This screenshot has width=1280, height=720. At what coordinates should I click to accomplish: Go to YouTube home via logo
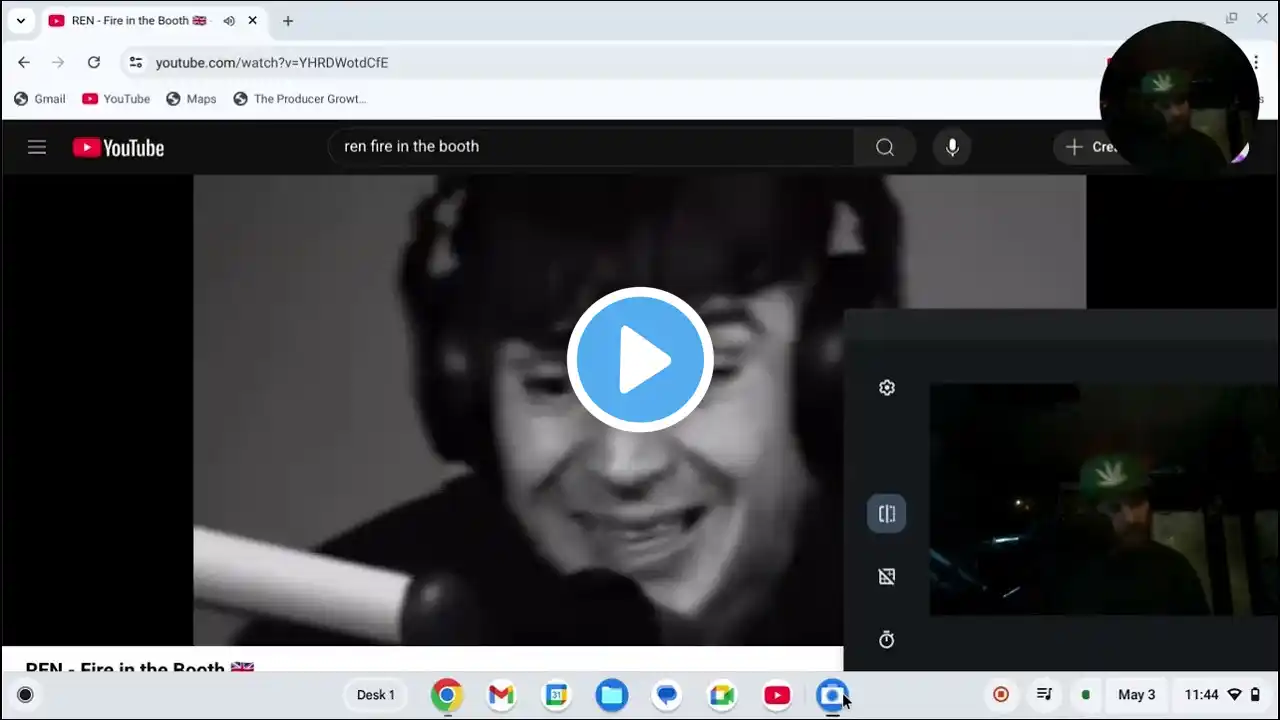point(118,147)
